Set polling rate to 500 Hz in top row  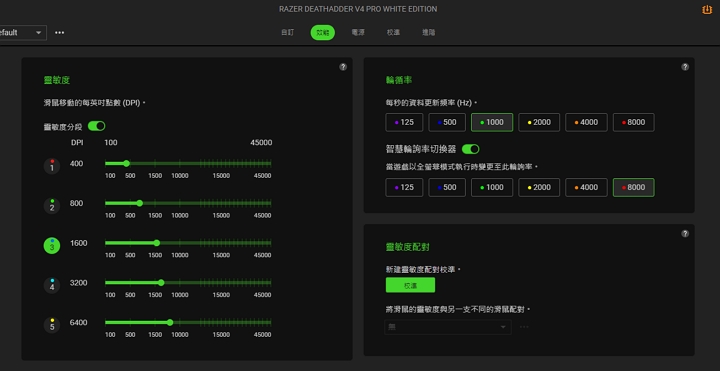coord(447,123)
